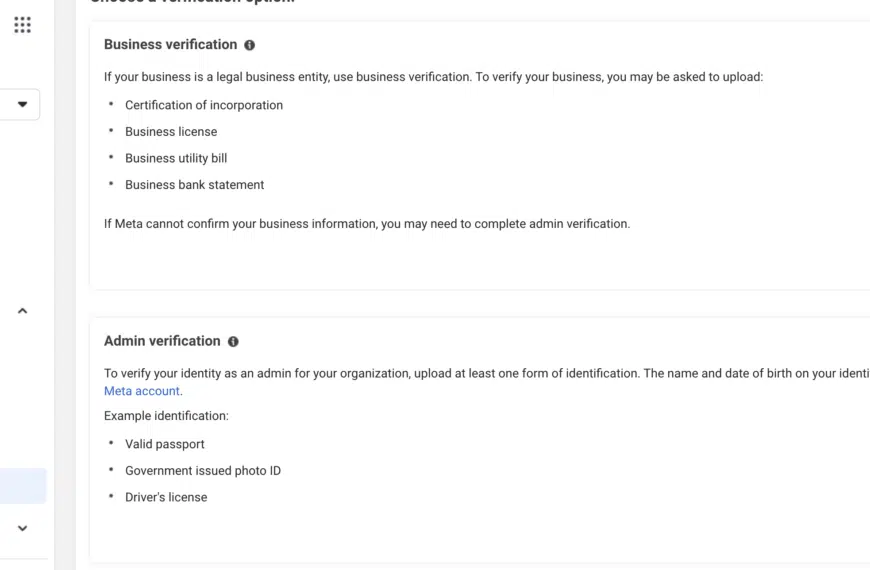Screen dimensions: 870x570
Task: Expand sidebar section using downward chevron
Action: [x=22, y=528]
